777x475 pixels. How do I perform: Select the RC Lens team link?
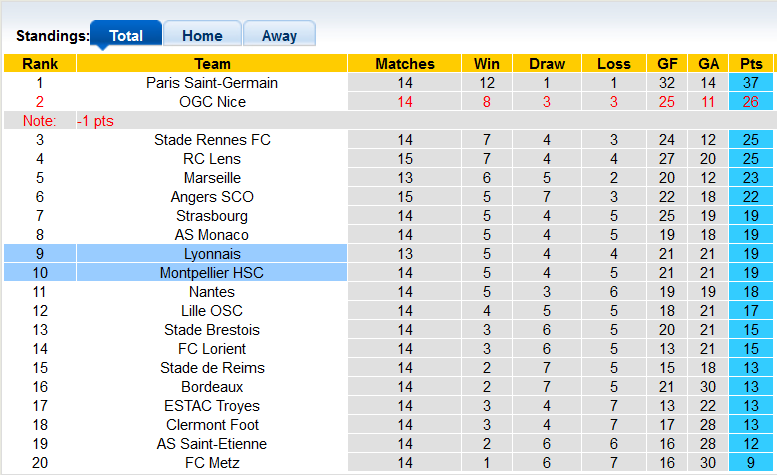[212, 159]
